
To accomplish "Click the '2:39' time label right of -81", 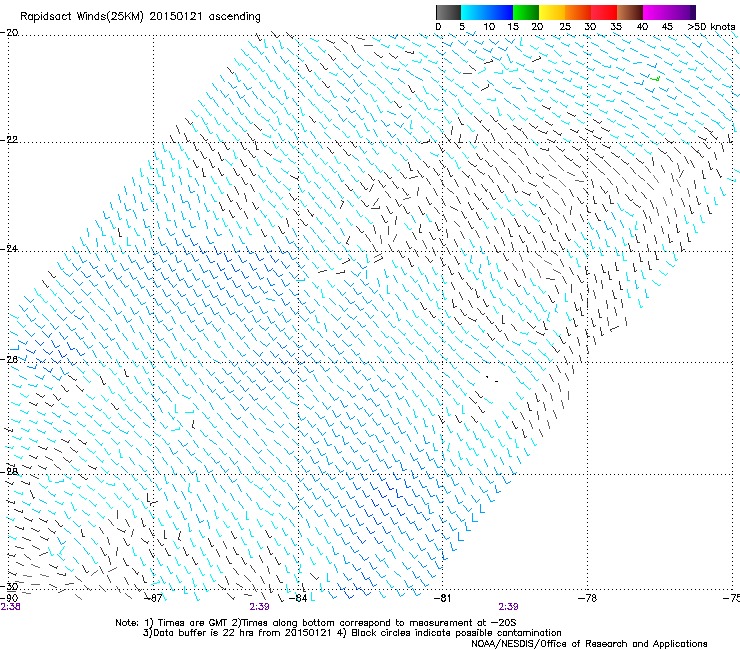I will coord(508,607).
